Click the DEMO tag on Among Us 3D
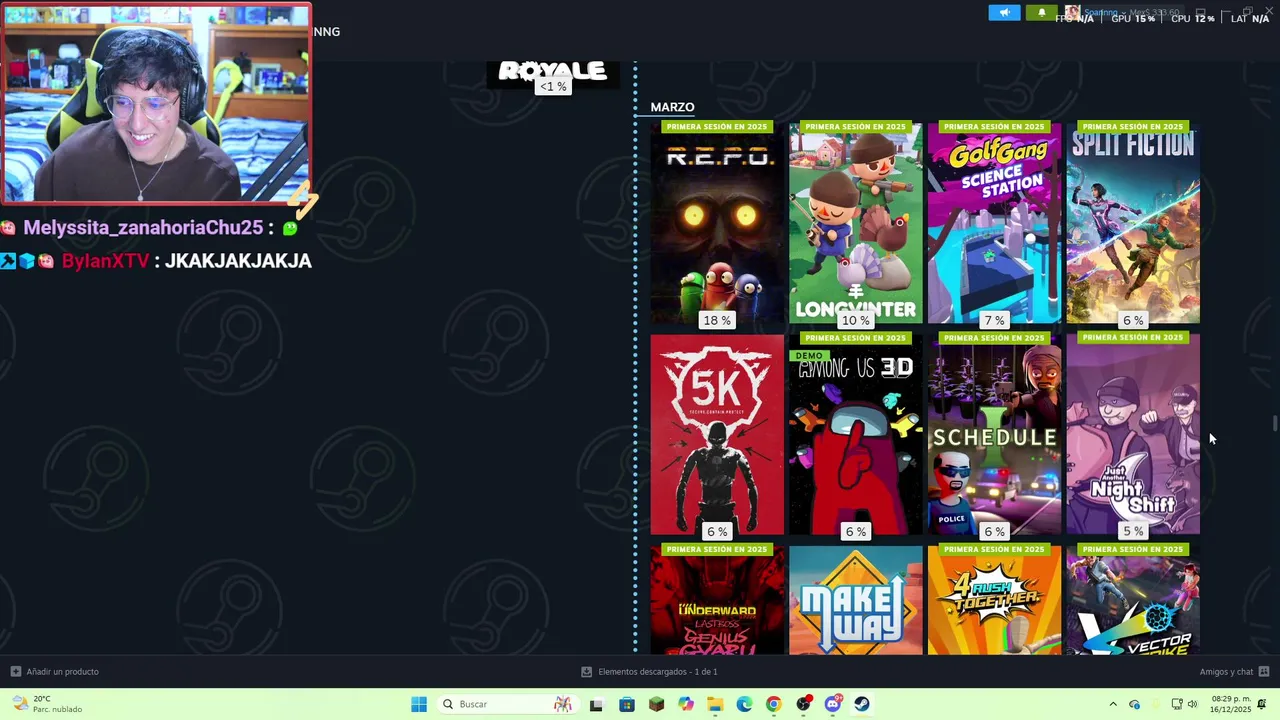 [809, 355]
